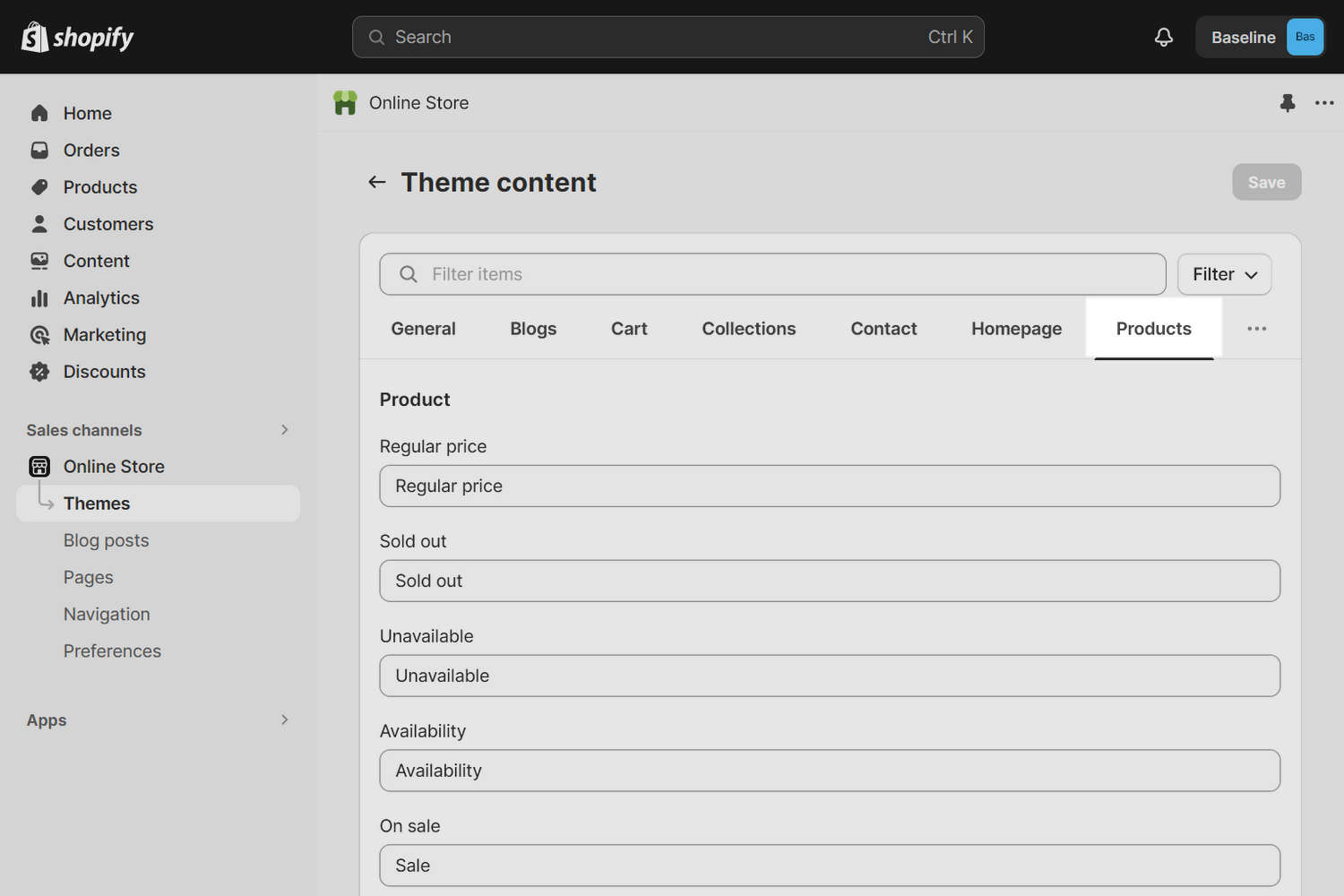Select the Orders icon
Image resolution: width=1344 pixels, height=896 pixels.
click(40, 150)
